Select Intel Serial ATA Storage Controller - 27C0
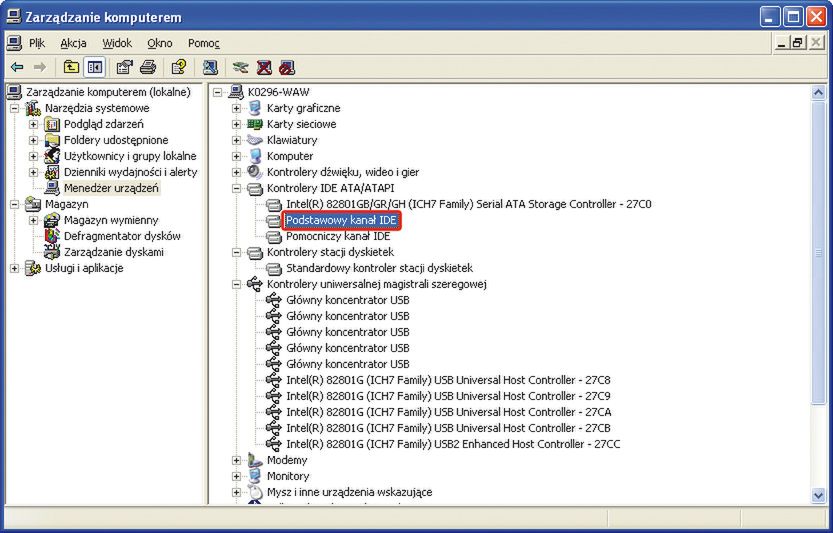The width and height of the screenshot is (833, 533). [469, 204]
